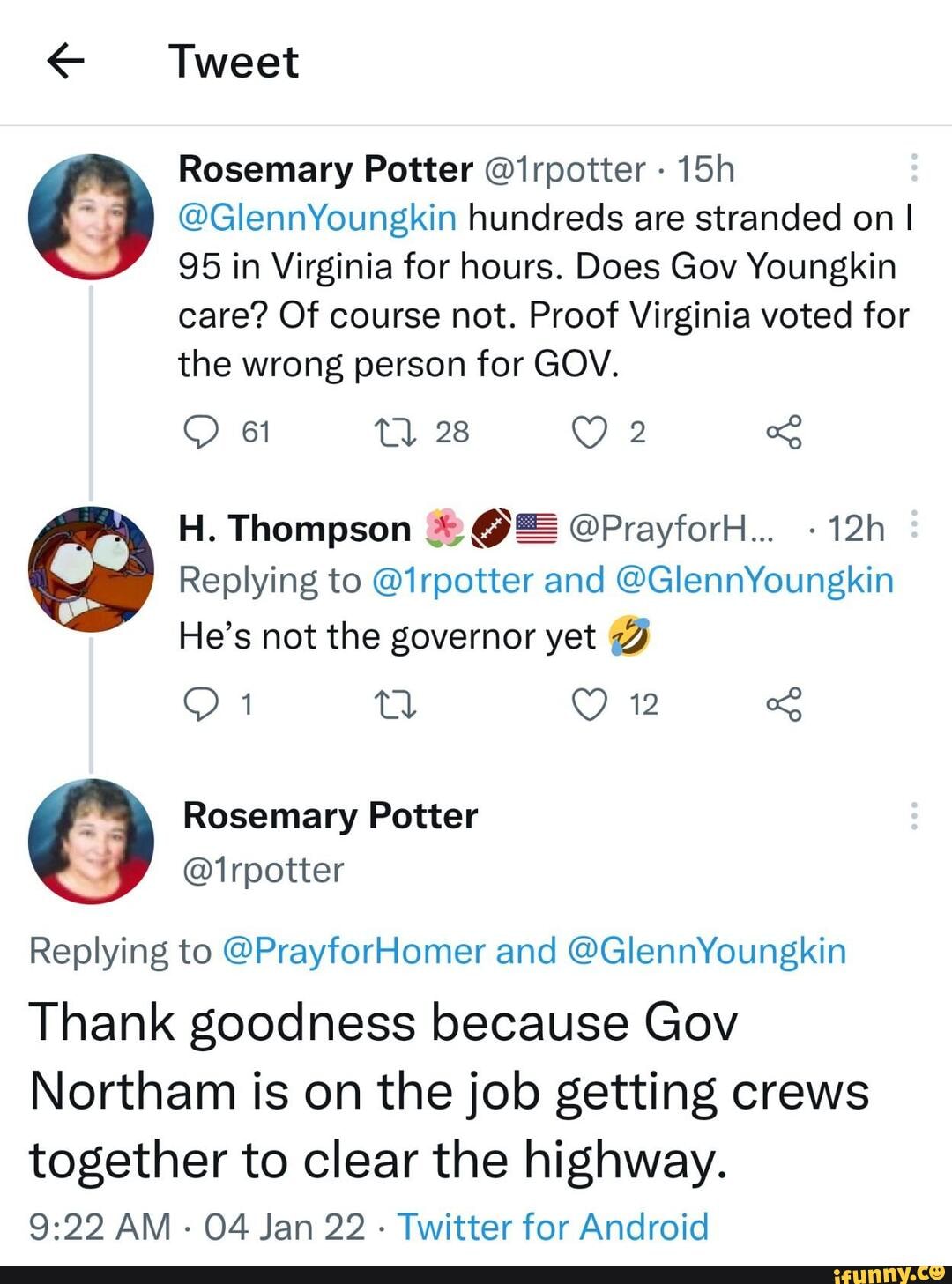Like H. Thompson's governor reply
This screenshot has height=1284, width=952.
click(589, 704)
